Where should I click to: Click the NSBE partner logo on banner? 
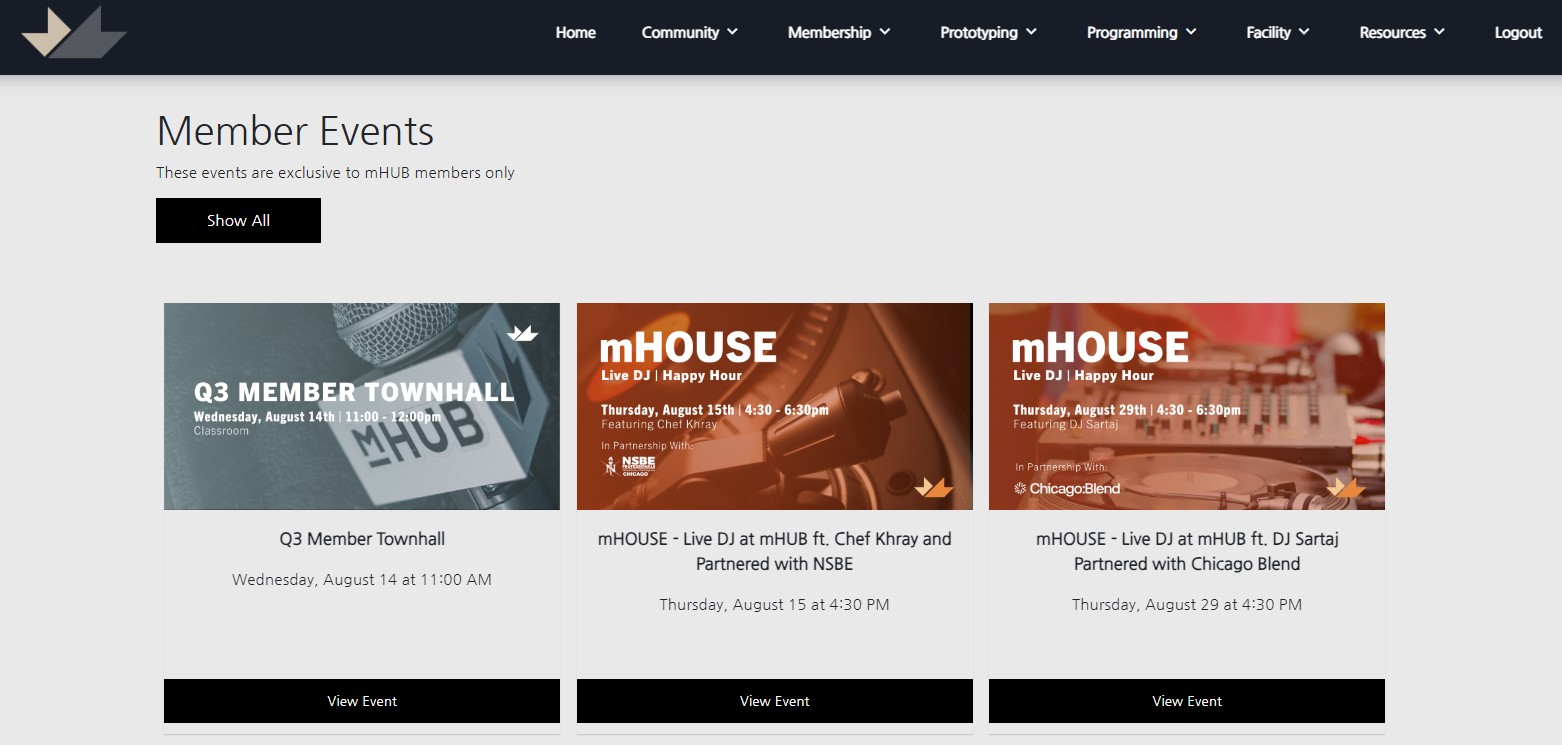(629, 466)
